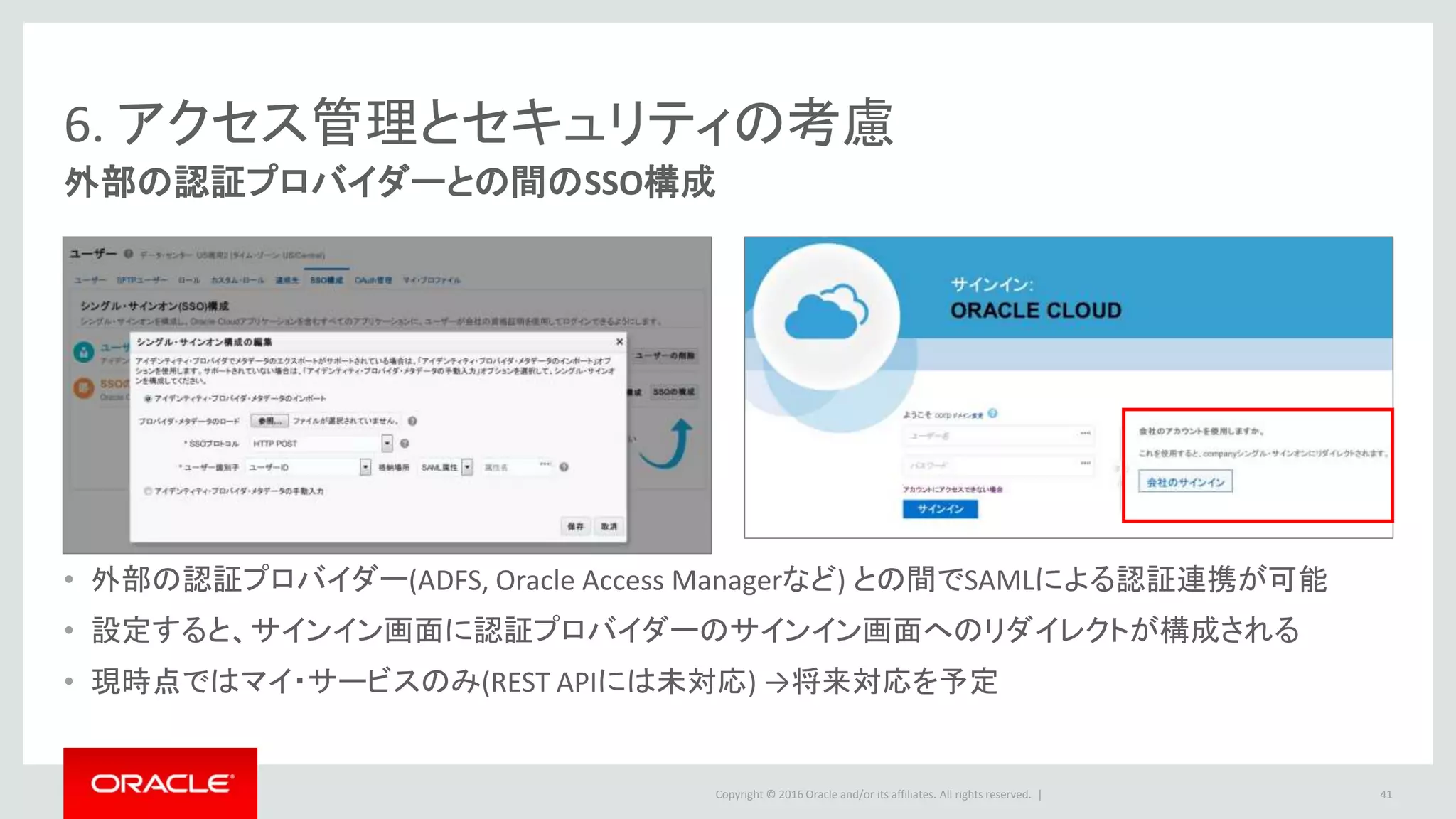This screenshot has width=1456, height=819.
Task: Click the blue サインイン button
Action: point(940,509)
